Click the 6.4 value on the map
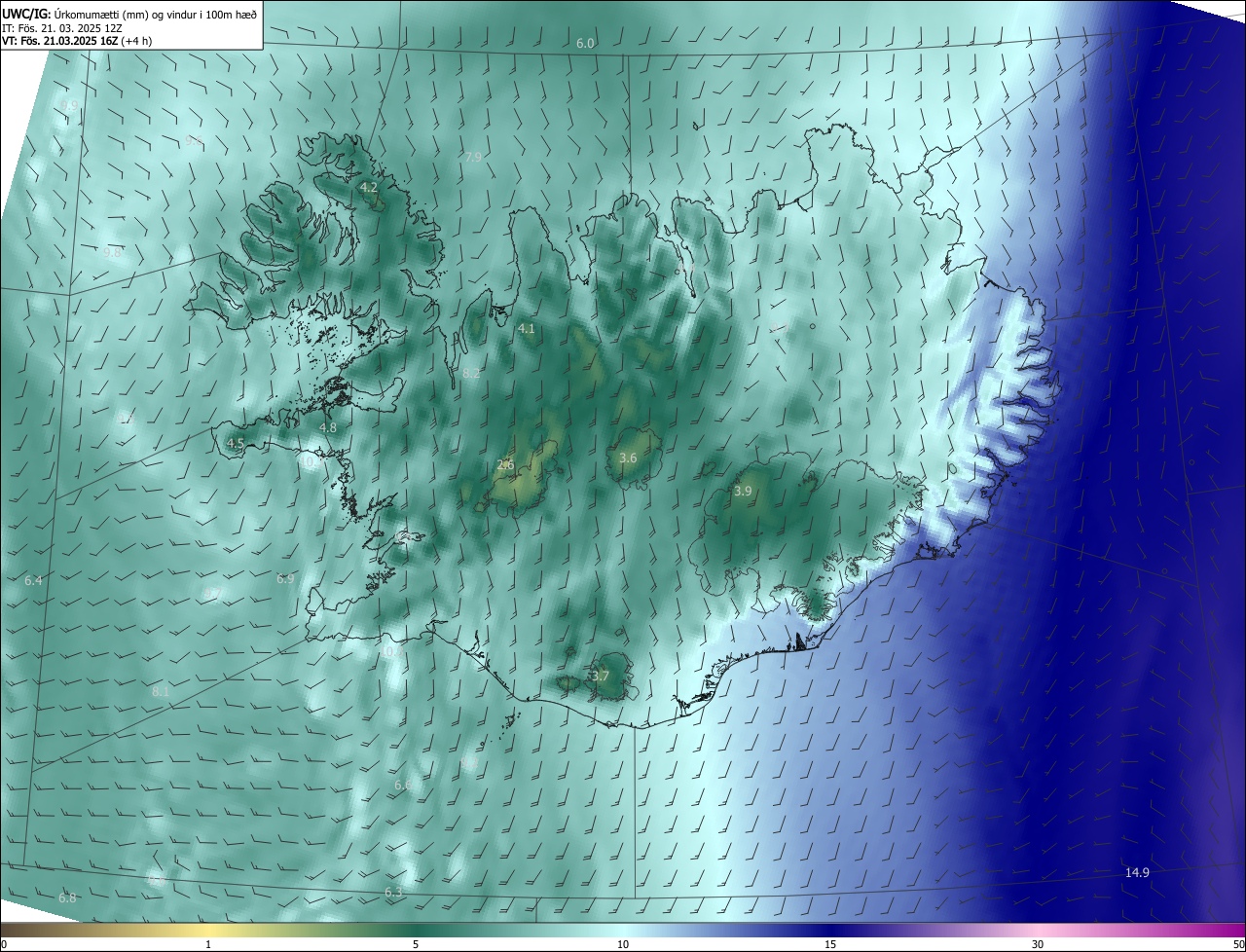 coord(33,580)
